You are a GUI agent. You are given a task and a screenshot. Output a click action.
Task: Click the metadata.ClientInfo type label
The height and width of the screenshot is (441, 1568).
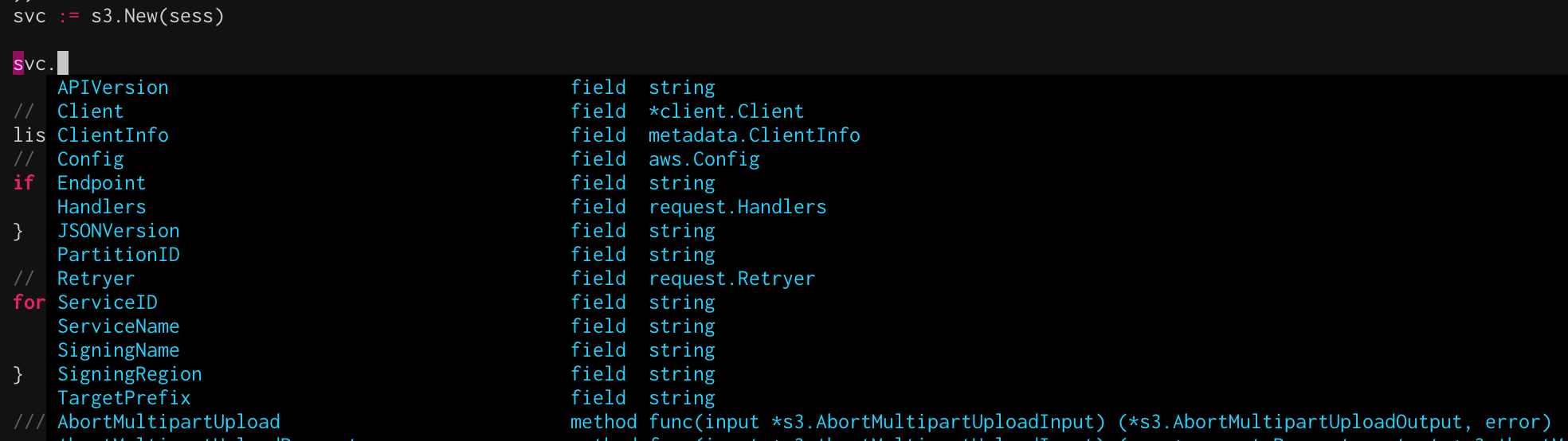[754, 135]
